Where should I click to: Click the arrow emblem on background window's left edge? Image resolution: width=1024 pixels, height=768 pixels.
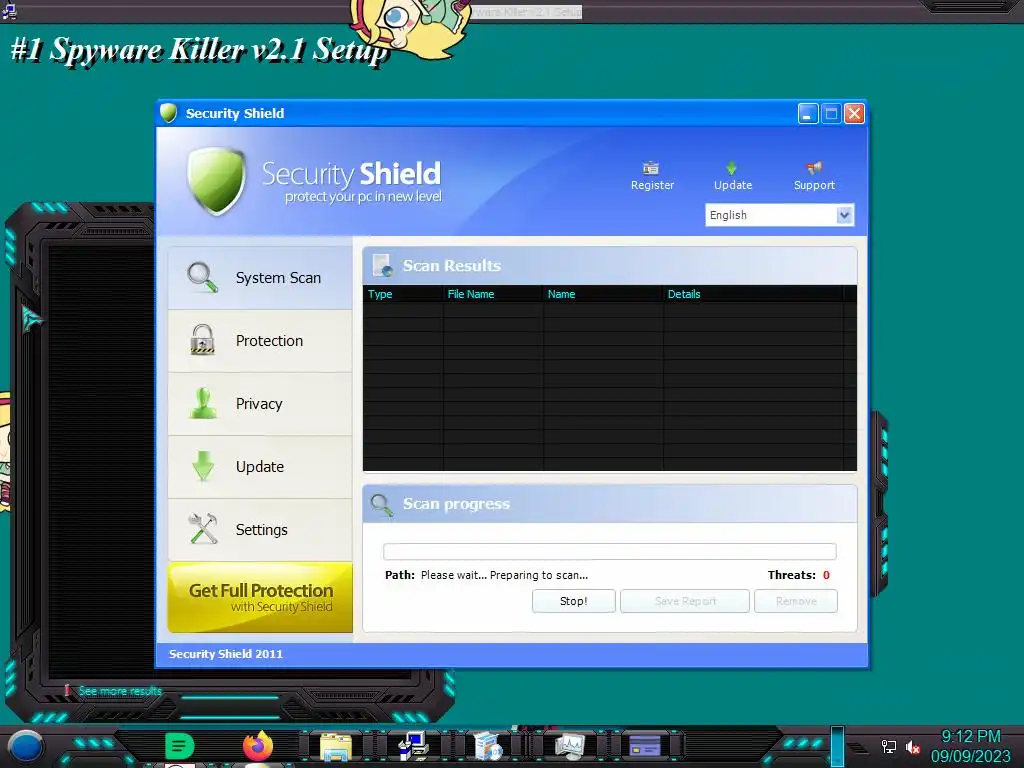pyautogui.click(x=31, y=319)
